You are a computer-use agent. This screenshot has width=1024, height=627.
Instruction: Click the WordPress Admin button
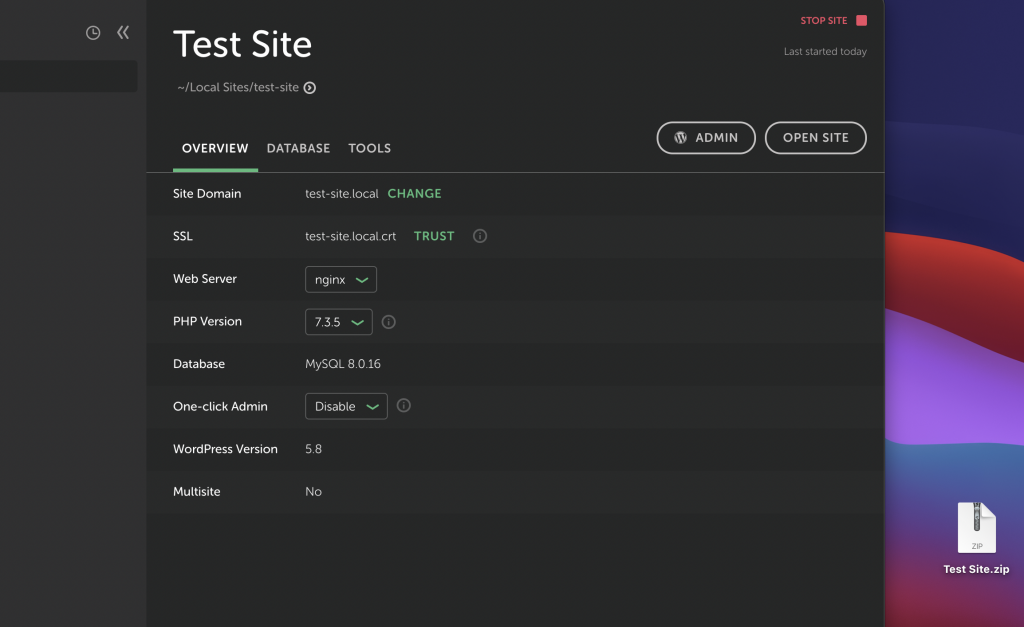(706, 138)
